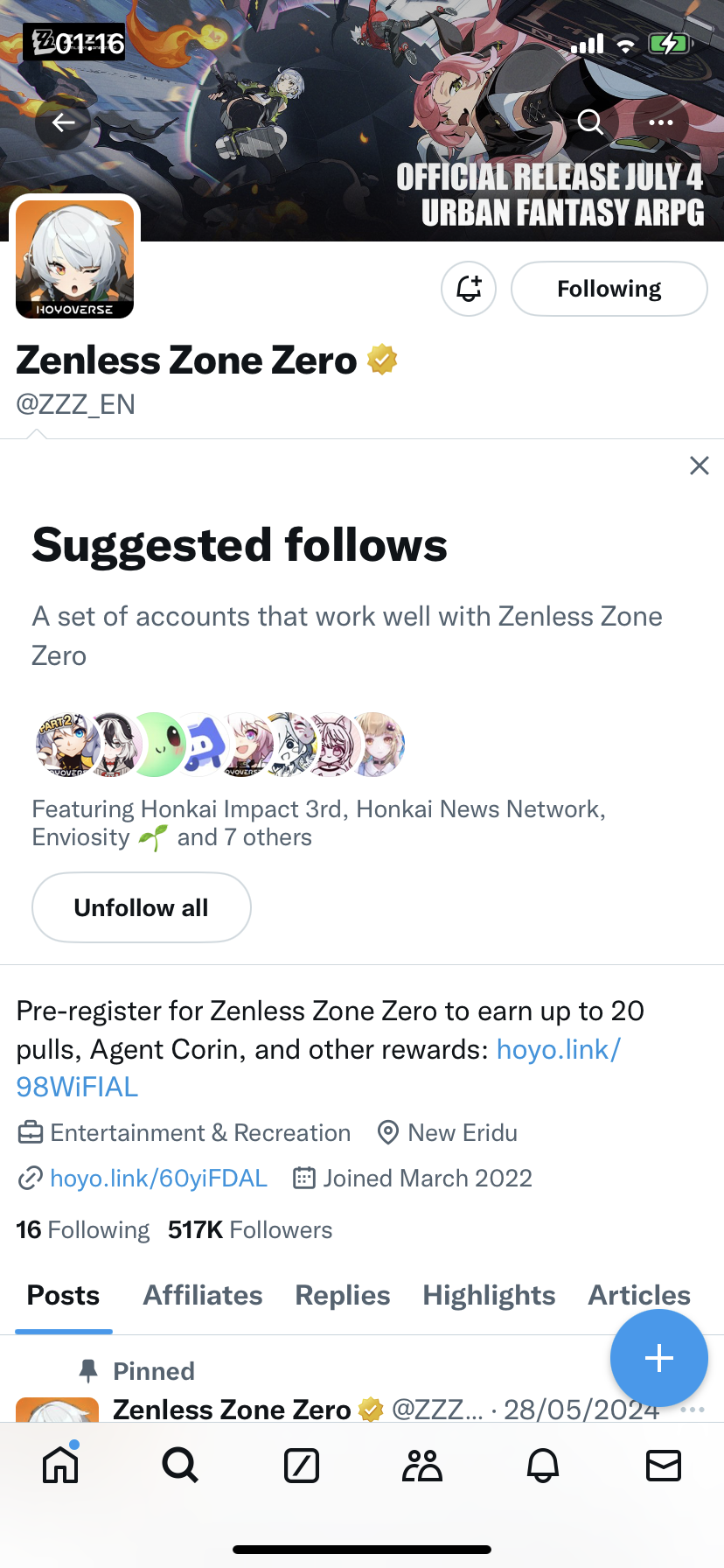Open the profile overflow menu
Viewport: 724px width, 1568px height.
(661, 122)
